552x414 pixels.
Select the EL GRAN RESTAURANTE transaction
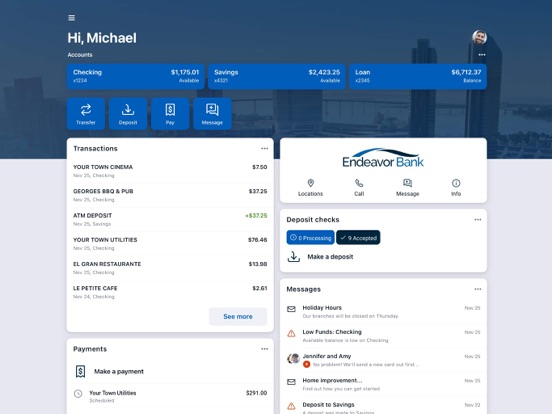(x=170, y=268)
